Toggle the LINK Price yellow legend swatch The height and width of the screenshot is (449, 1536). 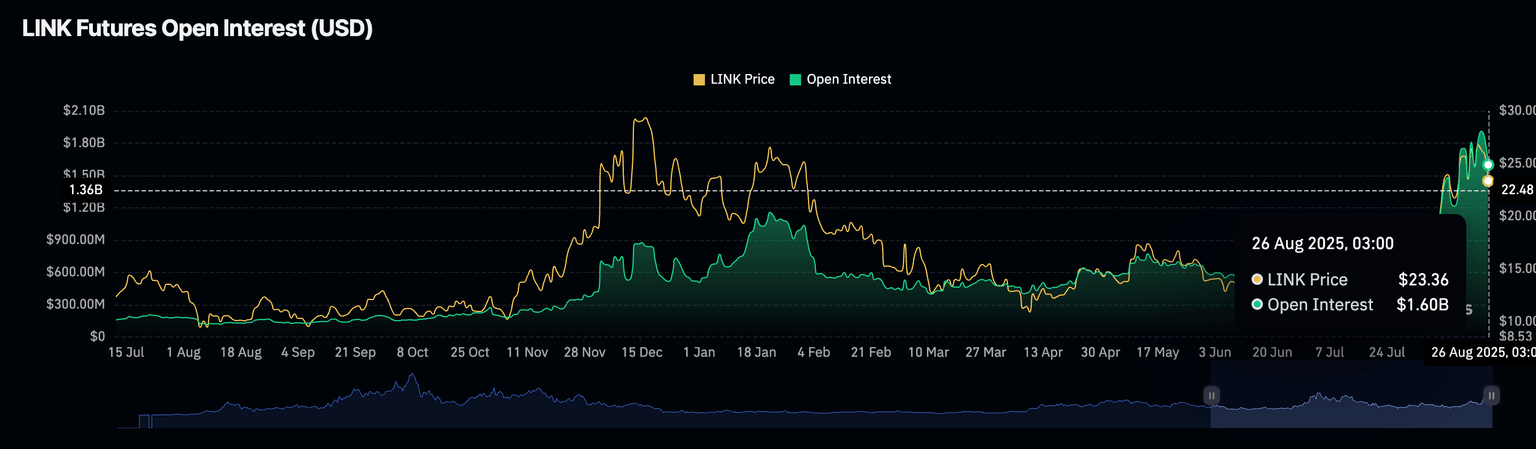tap(699, 79)
